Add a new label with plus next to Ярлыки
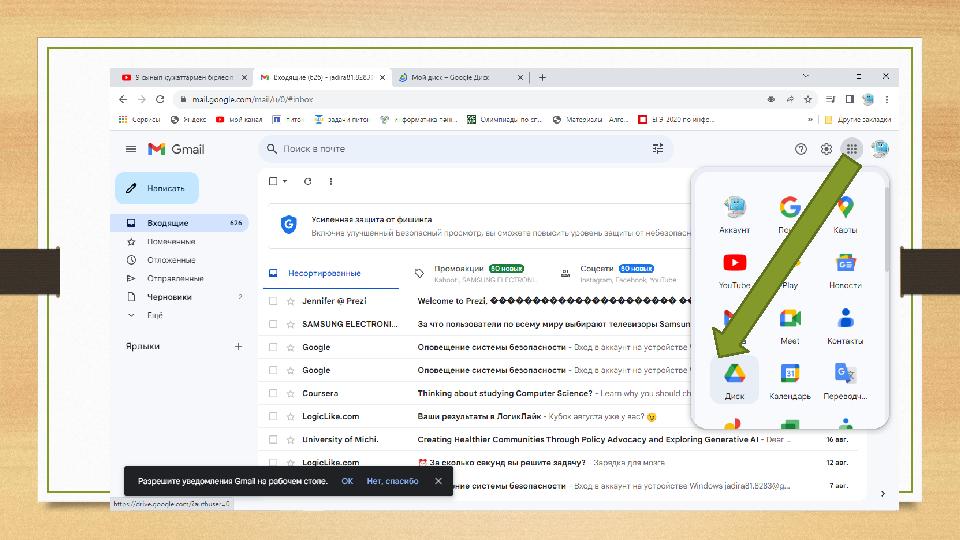The width and height of the screenshot is (960, 540). click(x=238, y=347)
